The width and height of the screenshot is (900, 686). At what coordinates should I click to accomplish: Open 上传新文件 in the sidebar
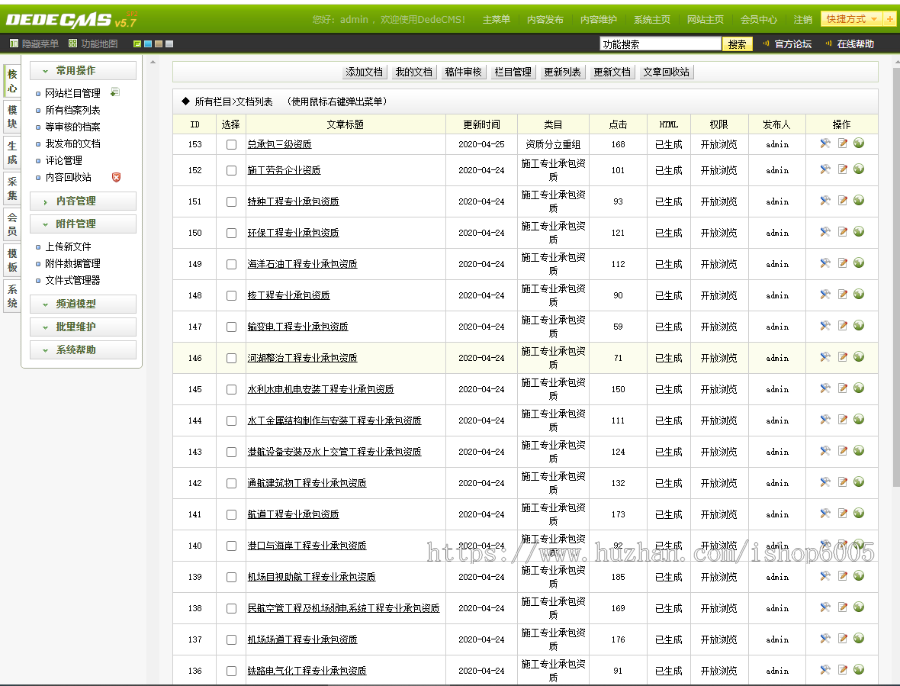click(68, 246)
